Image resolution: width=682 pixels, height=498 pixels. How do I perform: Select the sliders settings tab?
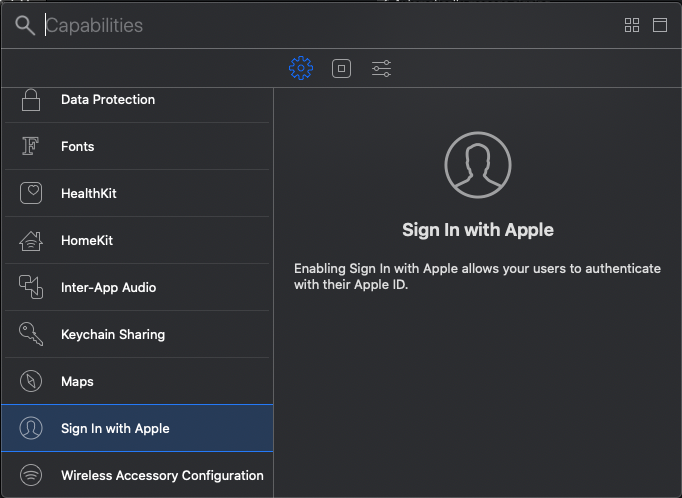[381, 68]
